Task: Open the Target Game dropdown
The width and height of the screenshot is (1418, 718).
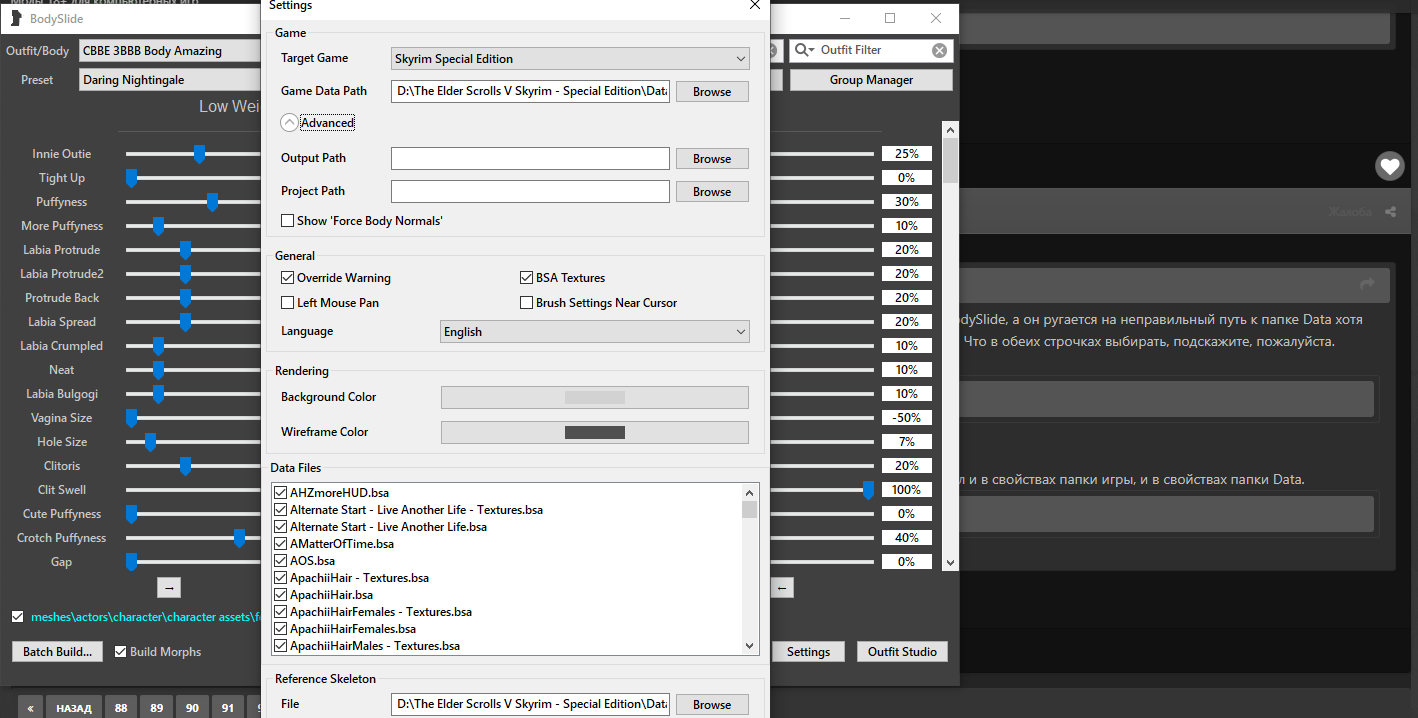Action: [570, 59]
